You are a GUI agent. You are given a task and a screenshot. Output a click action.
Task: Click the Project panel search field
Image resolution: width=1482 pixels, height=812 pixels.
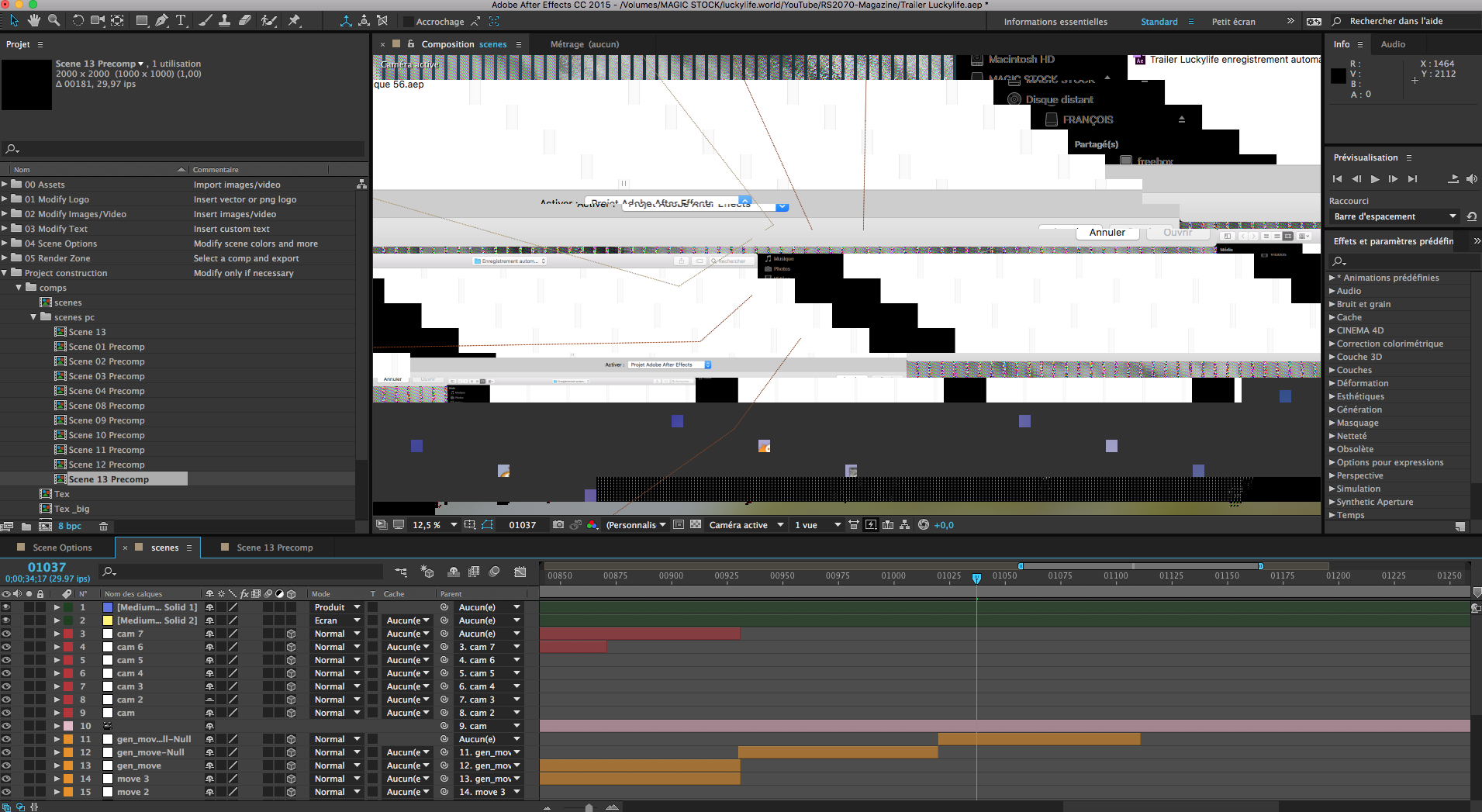pos(184,149)
